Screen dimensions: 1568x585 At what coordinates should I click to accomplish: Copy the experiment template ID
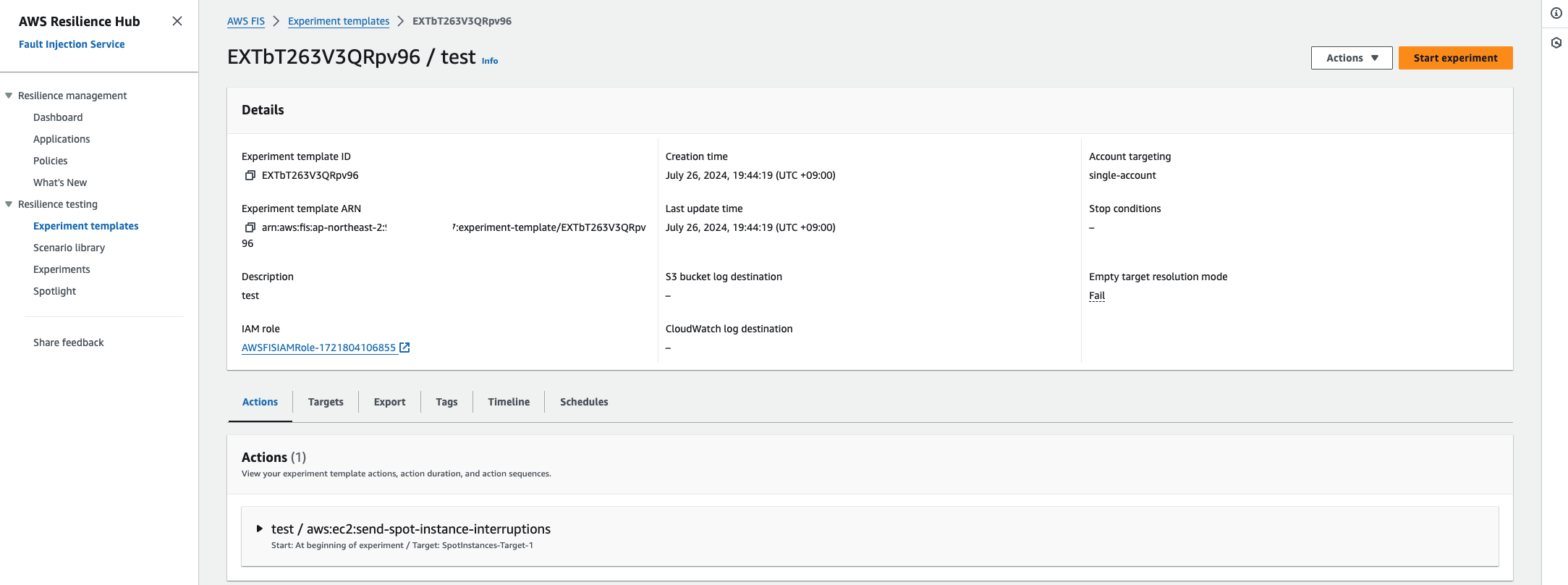[x=250, y=175]
